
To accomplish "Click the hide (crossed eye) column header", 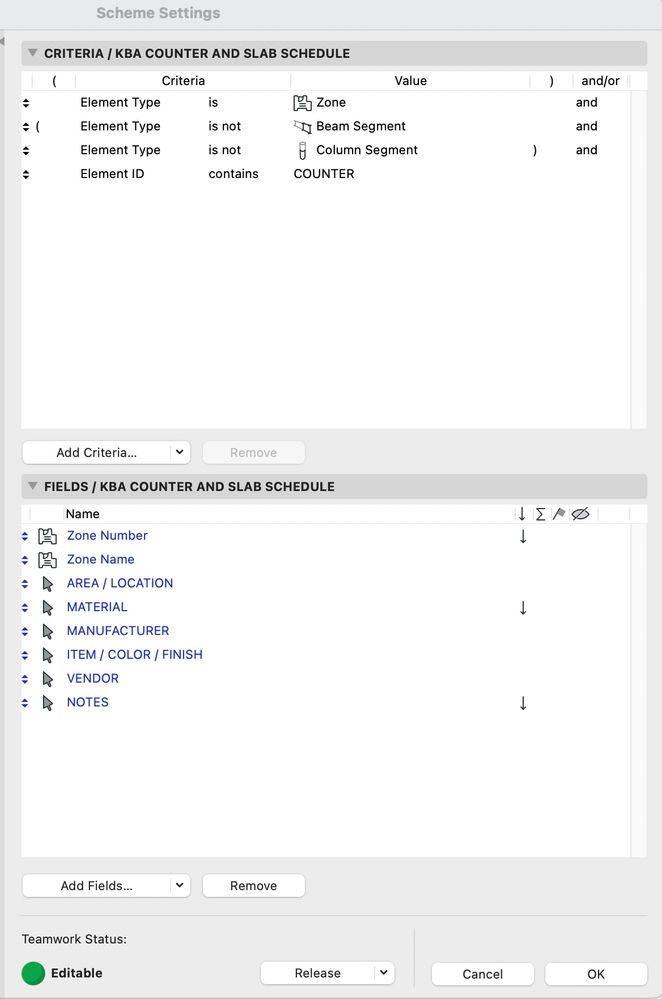I will pyautogui.click(x=580, y=514).
